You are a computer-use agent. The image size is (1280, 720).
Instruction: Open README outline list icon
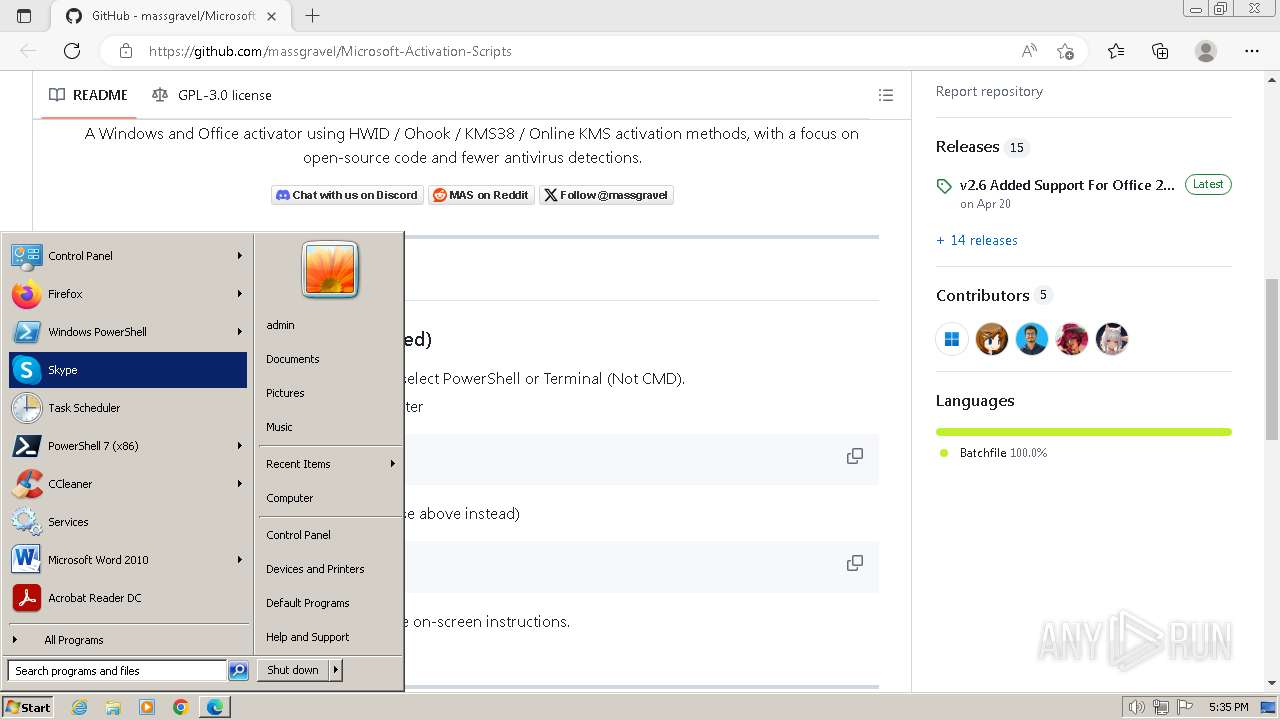pos(885,95)
